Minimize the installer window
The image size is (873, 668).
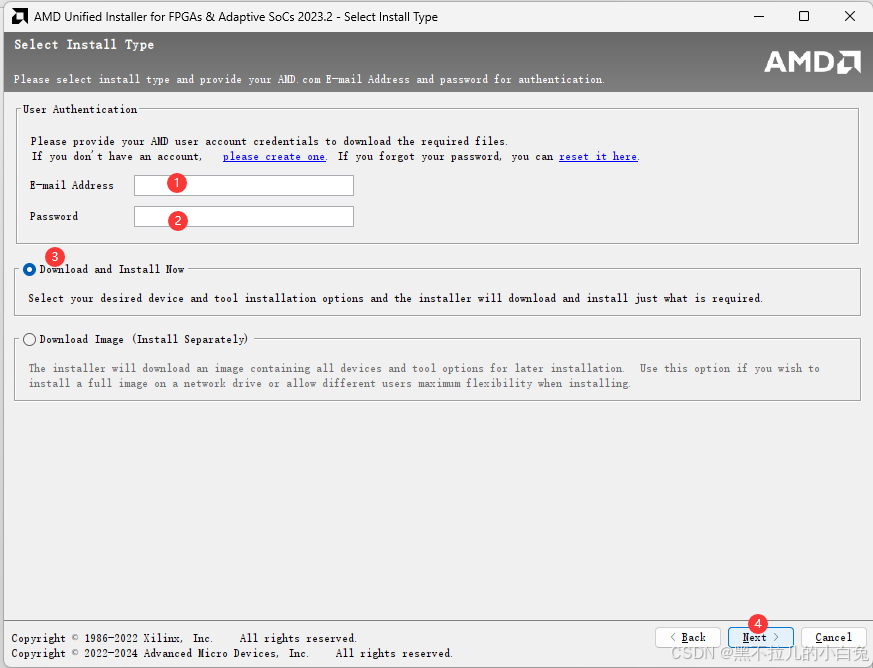(759, 16)
